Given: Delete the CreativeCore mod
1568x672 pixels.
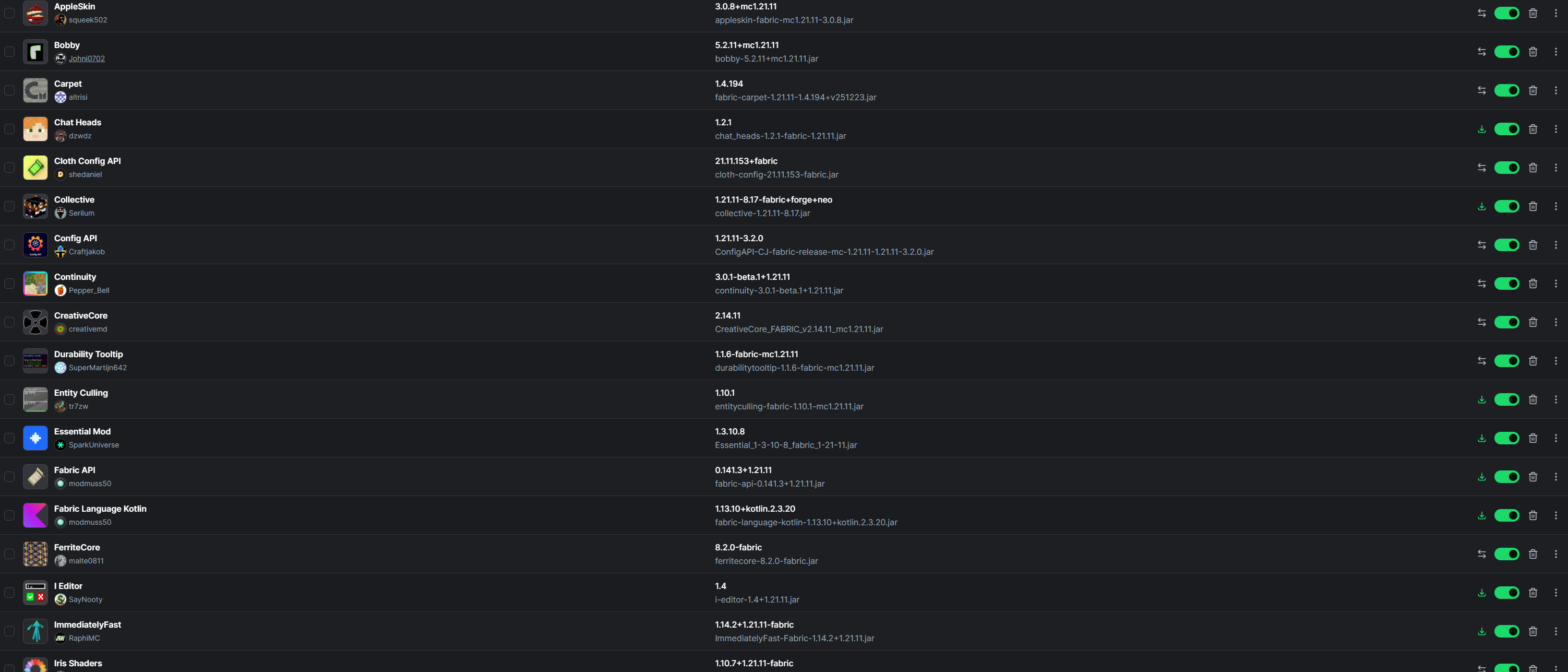Looking at the screenshot, I should (1533, 322).
